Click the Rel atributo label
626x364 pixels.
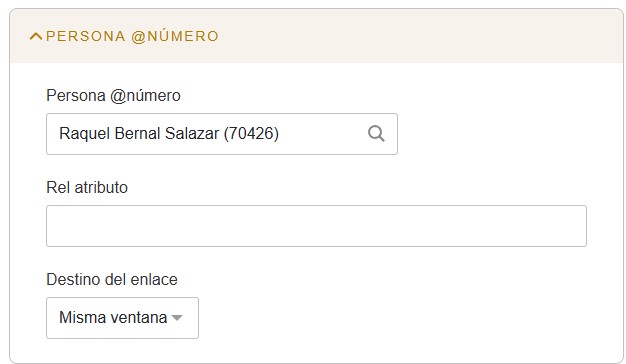(x=87, y=188)
